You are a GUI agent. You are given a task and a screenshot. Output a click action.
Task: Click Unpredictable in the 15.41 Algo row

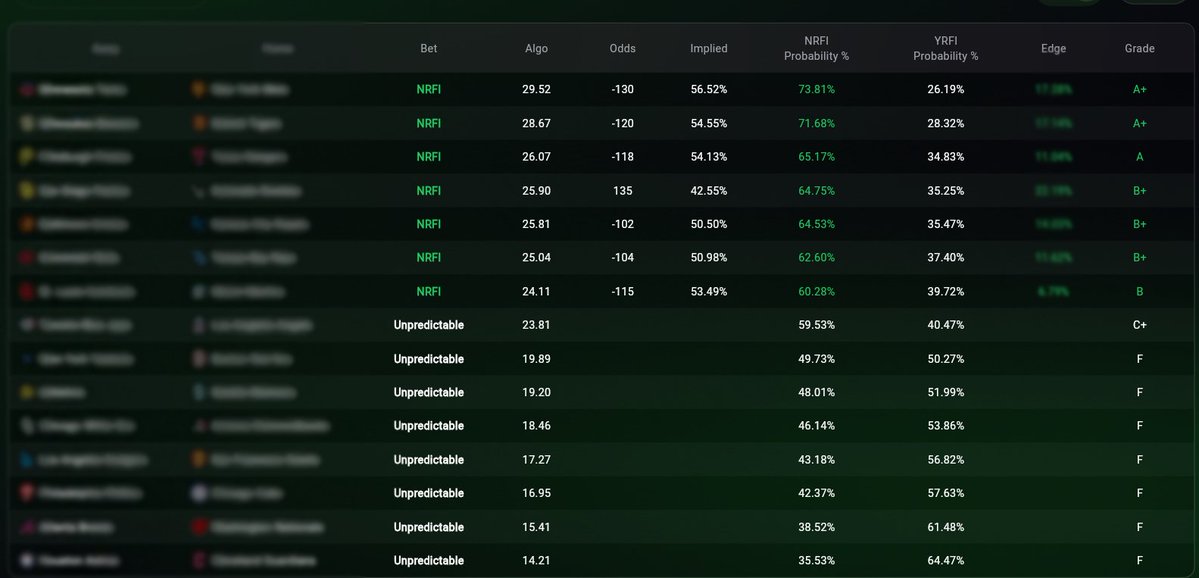pos(428,527)
